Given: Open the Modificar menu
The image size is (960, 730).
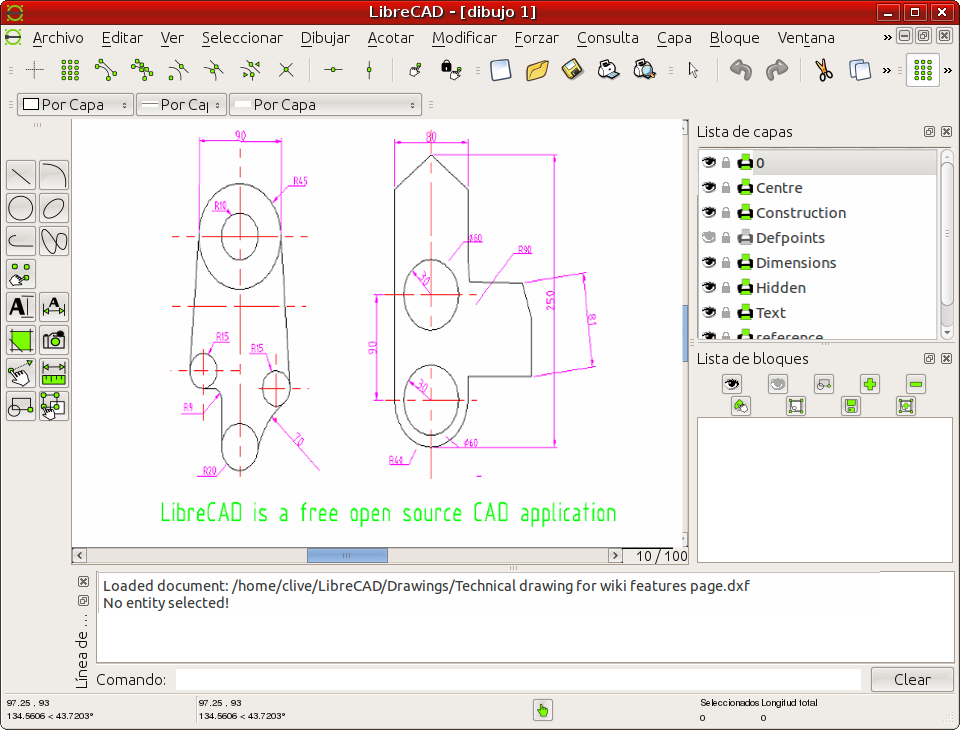Looking at the screenshot, I should click(464, 38).
